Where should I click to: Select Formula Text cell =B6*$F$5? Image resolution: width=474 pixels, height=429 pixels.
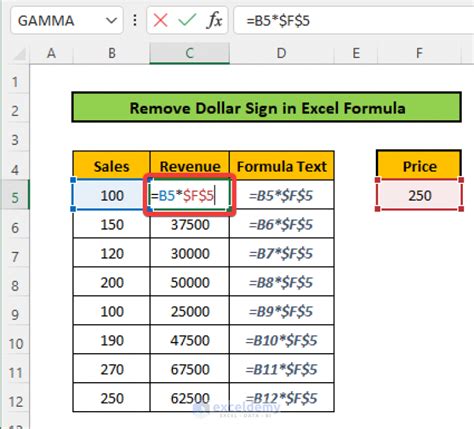(x=282, y=224)
